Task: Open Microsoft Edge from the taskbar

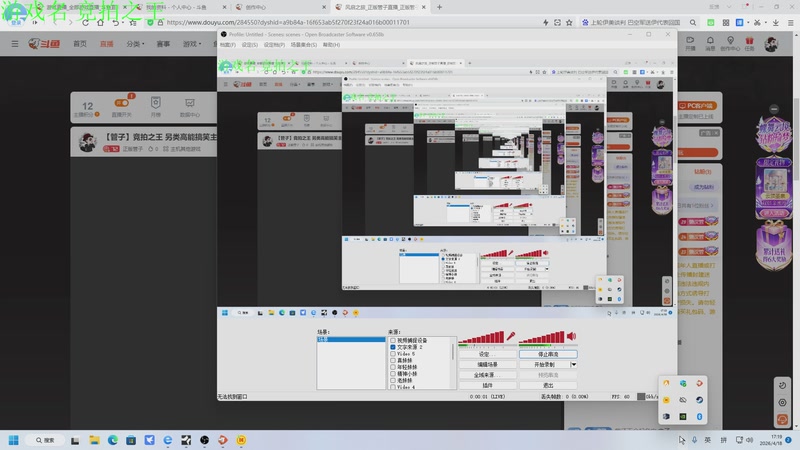Action: coord(112,440)
